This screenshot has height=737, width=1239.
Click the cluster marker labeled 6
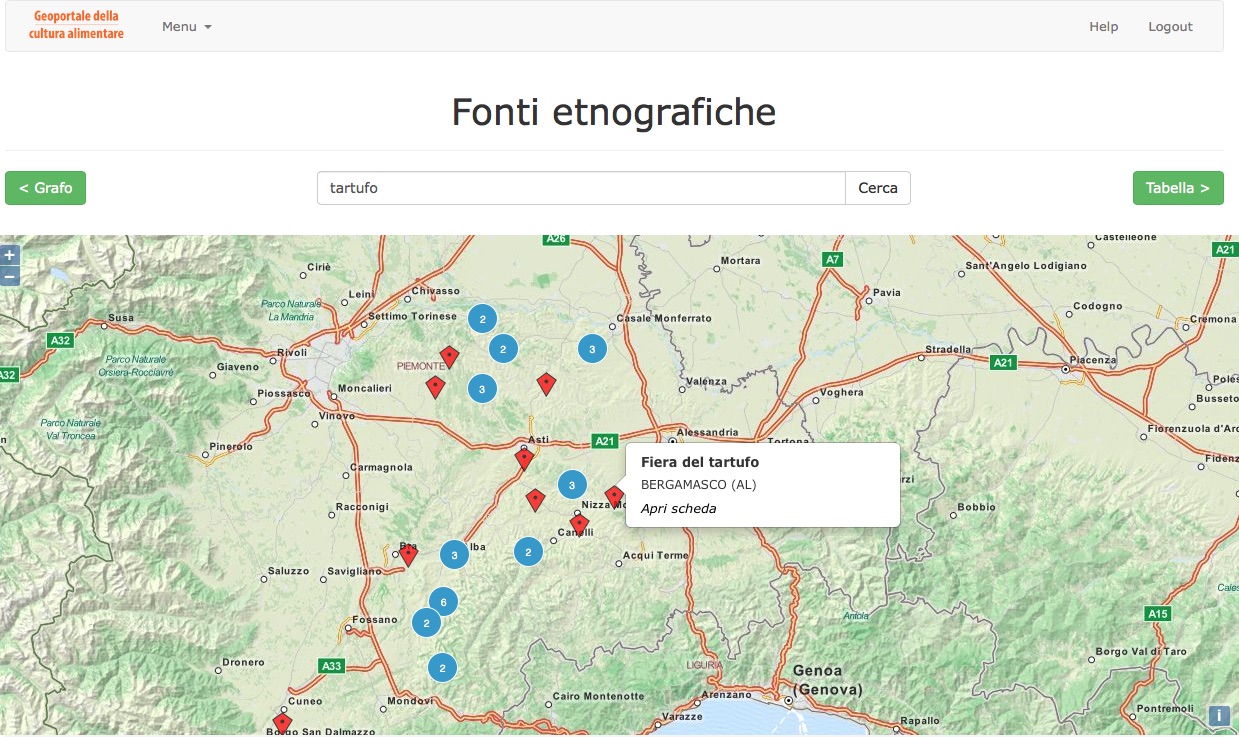(443, 601)
